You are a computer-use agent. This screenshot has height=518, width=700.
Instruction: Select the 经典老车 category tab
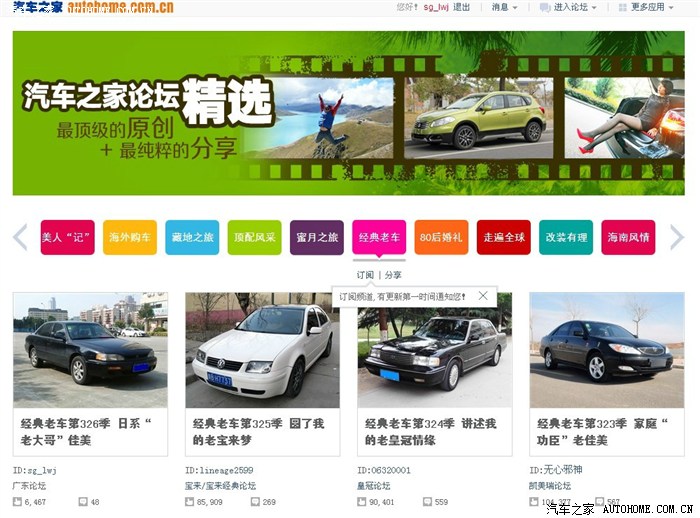[379, 238]
